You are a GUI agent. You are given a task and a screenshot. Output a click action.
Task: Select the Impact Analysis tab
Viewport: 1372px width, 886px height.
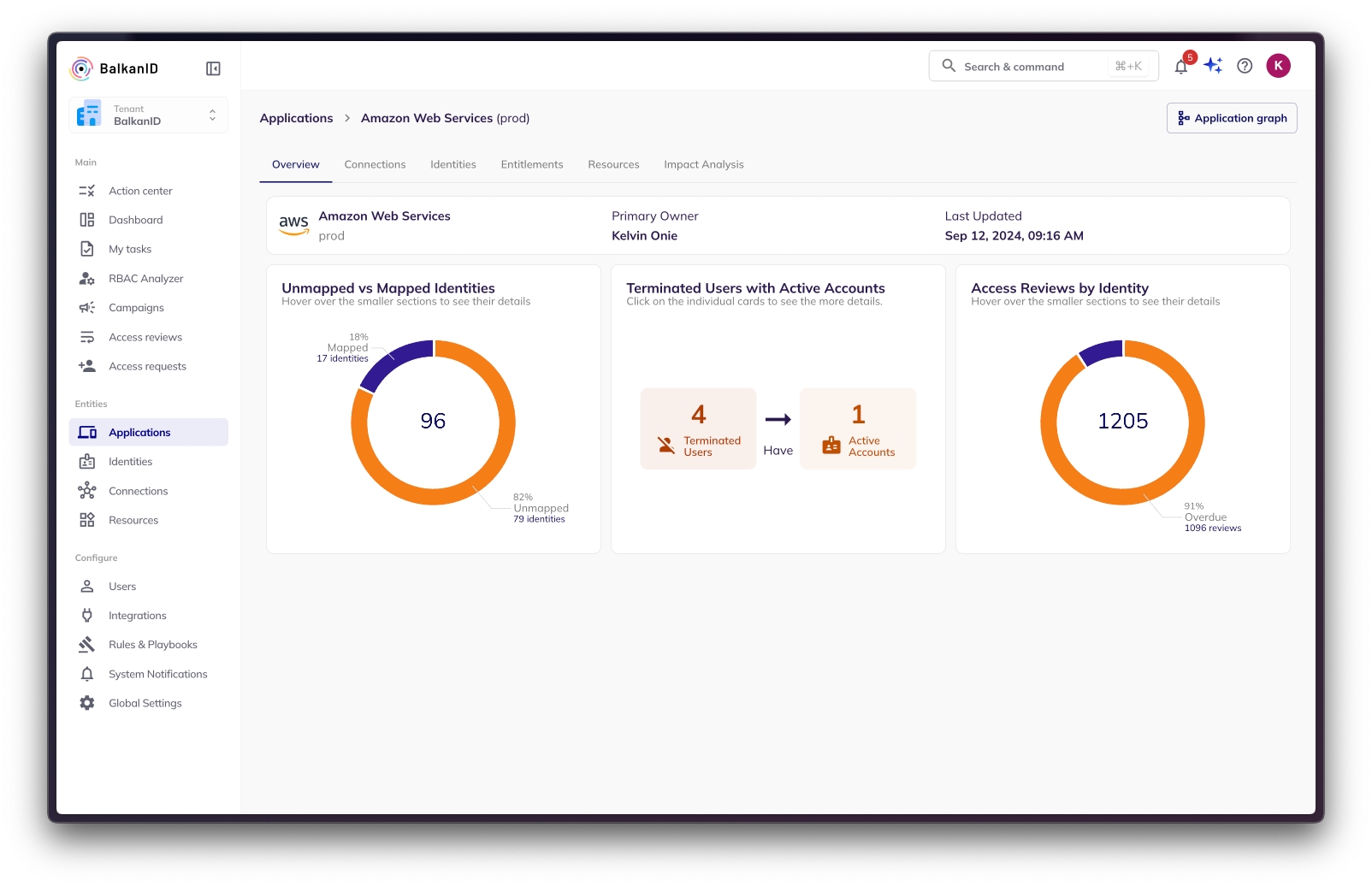703,164
